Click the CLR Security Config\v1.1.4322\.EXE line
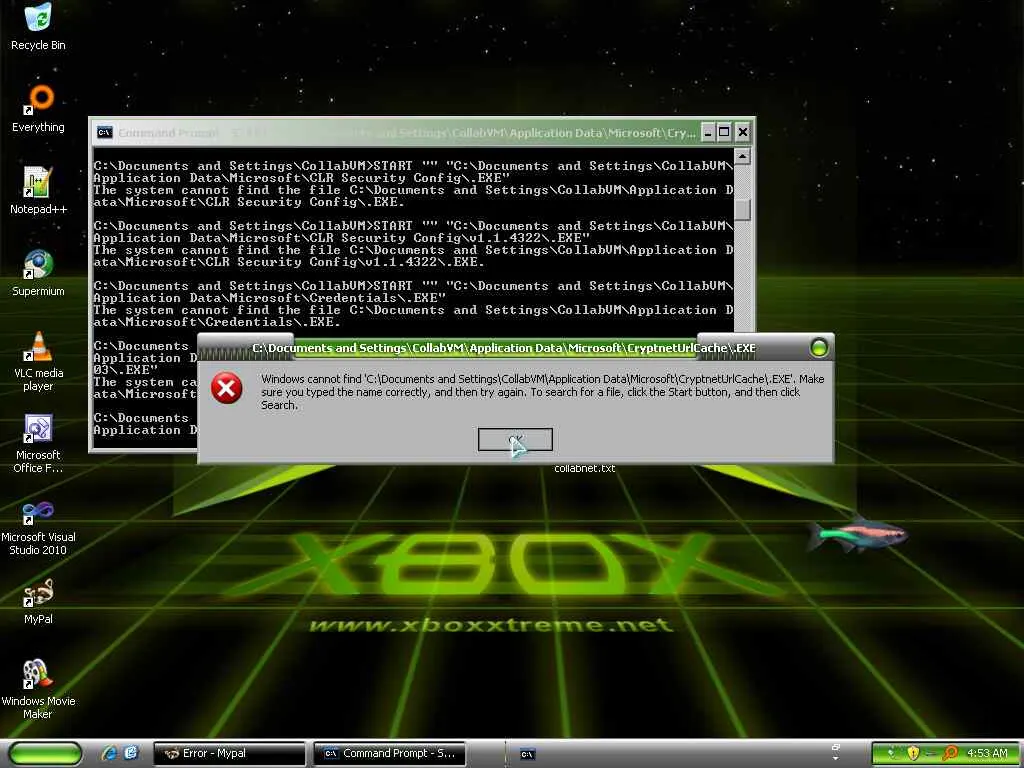The height and width of the screenshot is (768, 1024). (x=342, y=238)
